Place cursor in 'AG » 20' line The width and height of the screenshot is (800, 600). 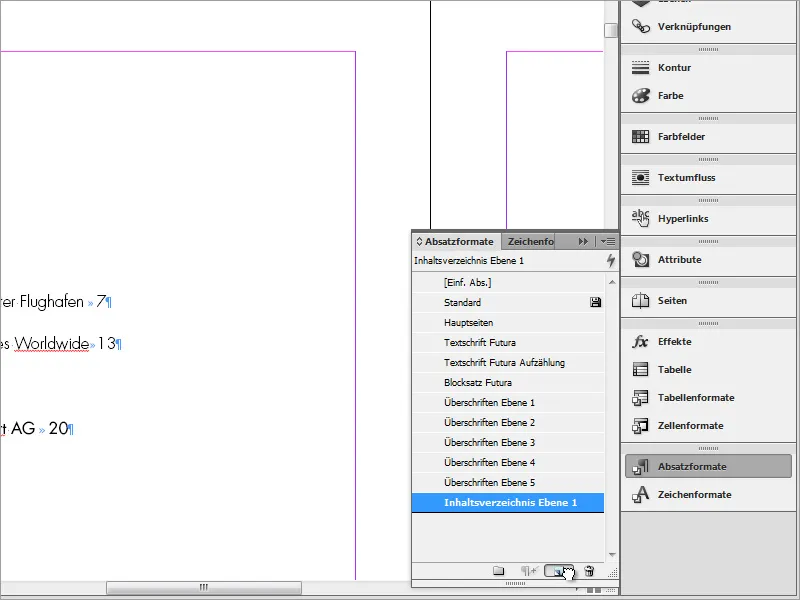coord(37,428)
